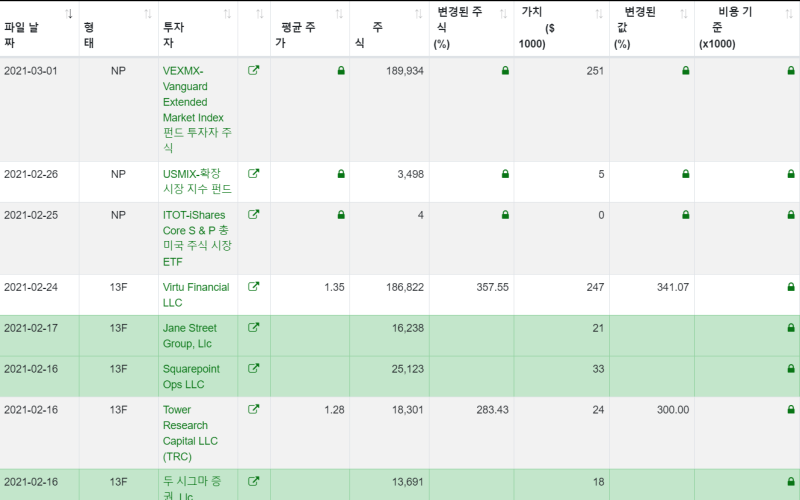
Task: Click the lock icon in Virtu Financial 비용 기준 cell
Action: [791, 287]
